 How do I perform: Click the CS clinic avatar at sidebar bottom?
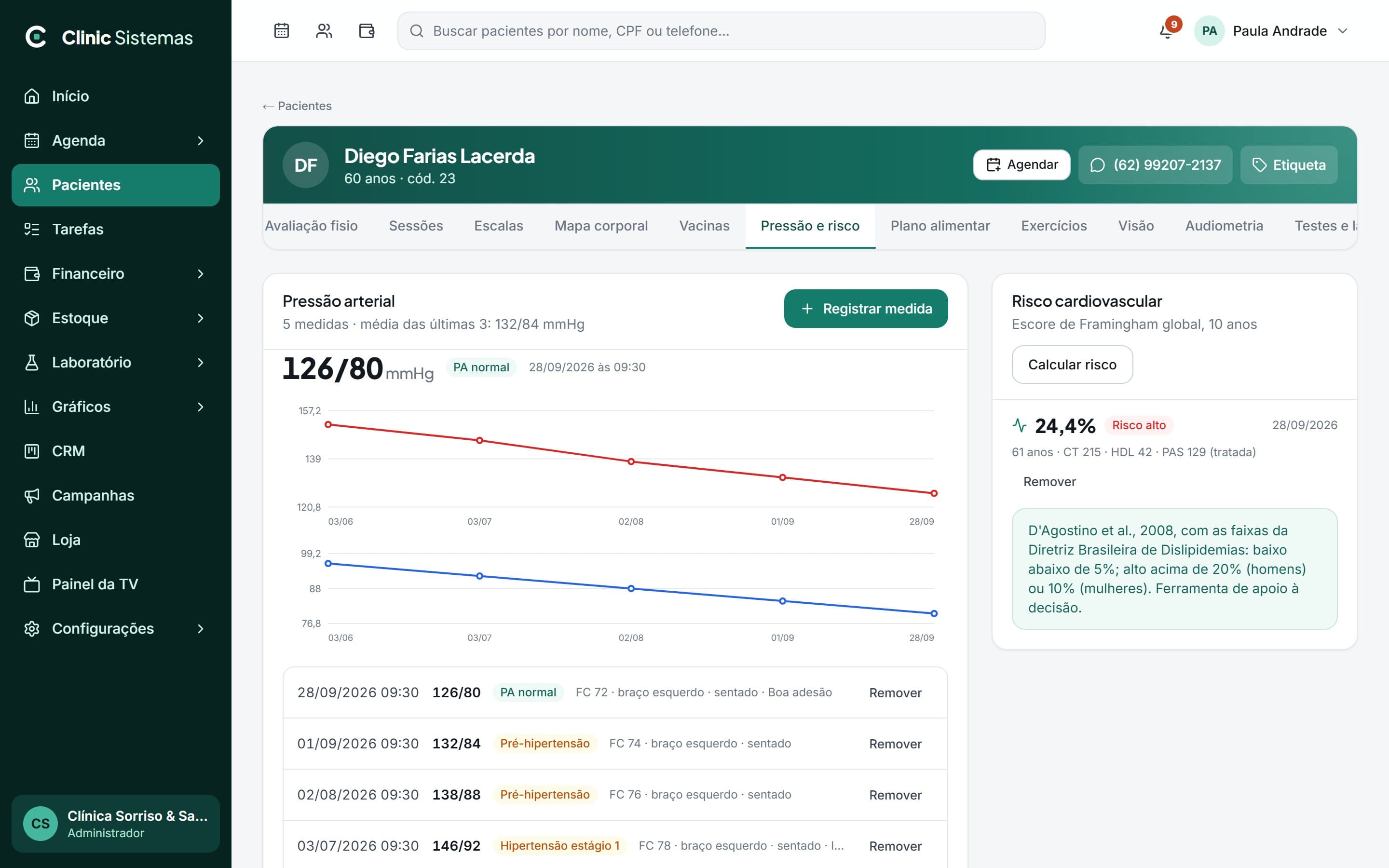click(x=40, y=823)
